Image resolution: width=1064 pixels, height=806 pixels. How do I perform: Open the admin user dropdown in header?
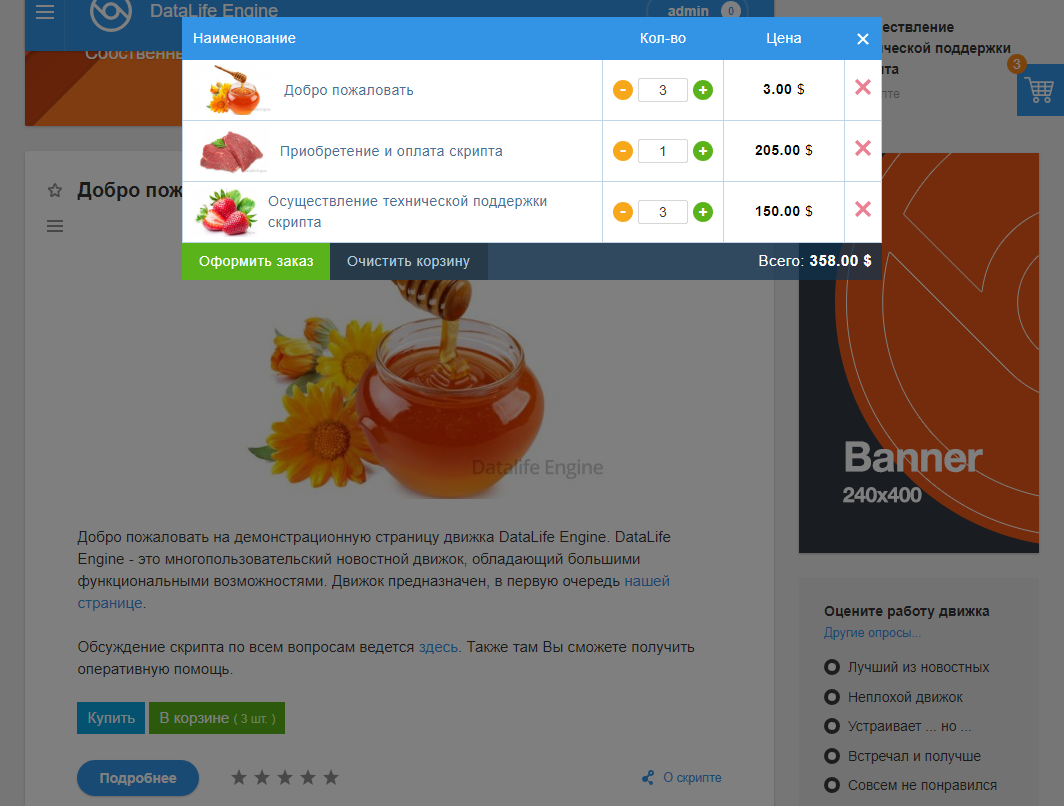point(698,11)
